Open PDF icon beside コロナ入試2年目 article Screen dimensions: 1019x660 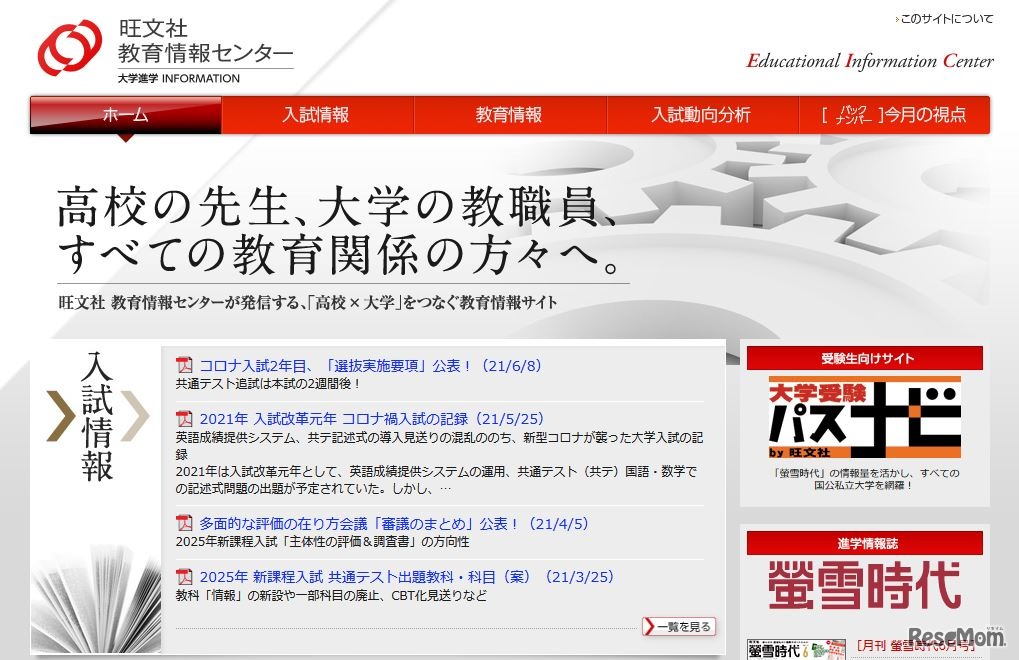pyautogui.click(x=185, y=366)
